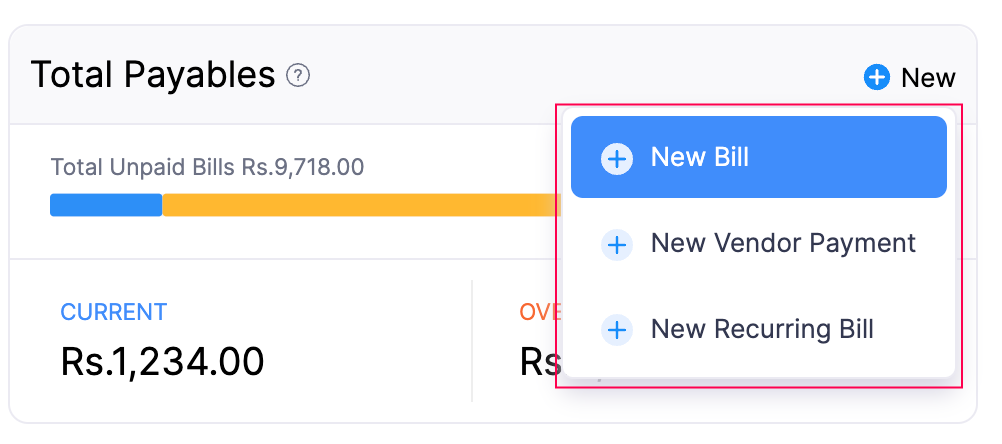Click the Rs.1,234.00 current amount
Screen dimensions: 1002x444
[162, 361]
